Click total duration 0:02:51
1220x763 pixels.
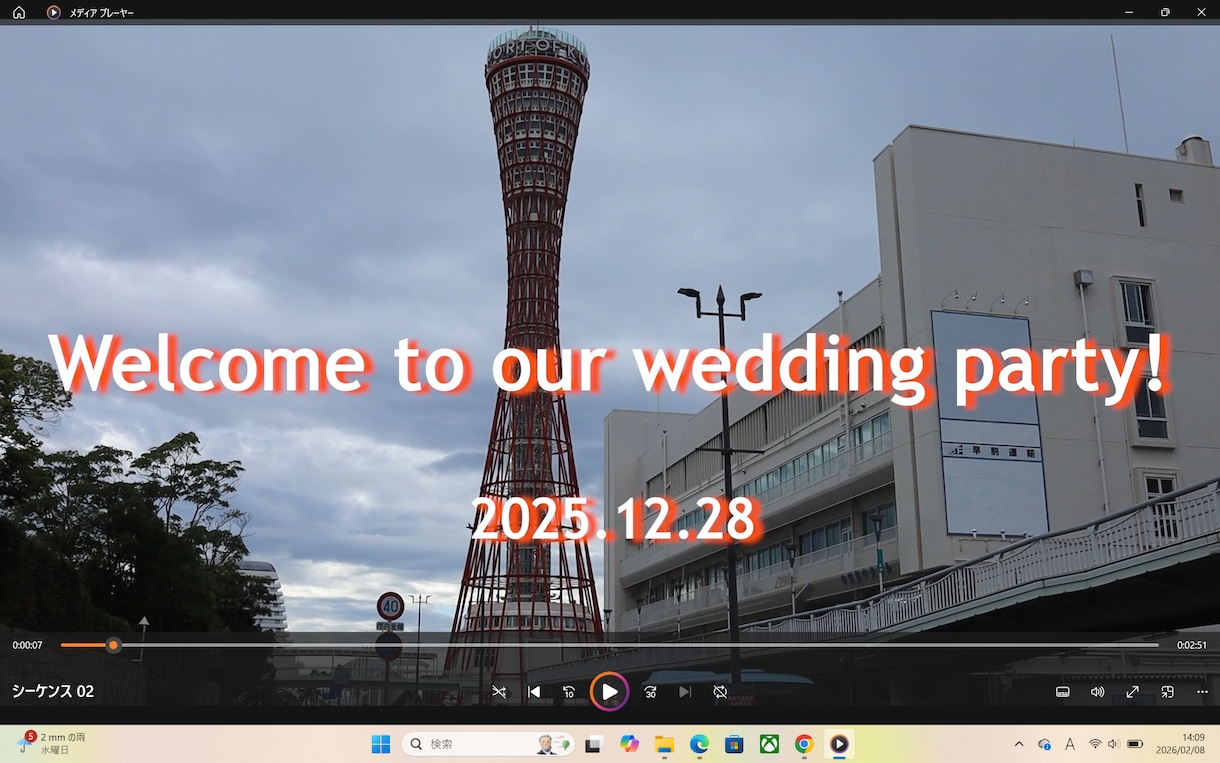pyautogui.click(x=1192, y=646)
